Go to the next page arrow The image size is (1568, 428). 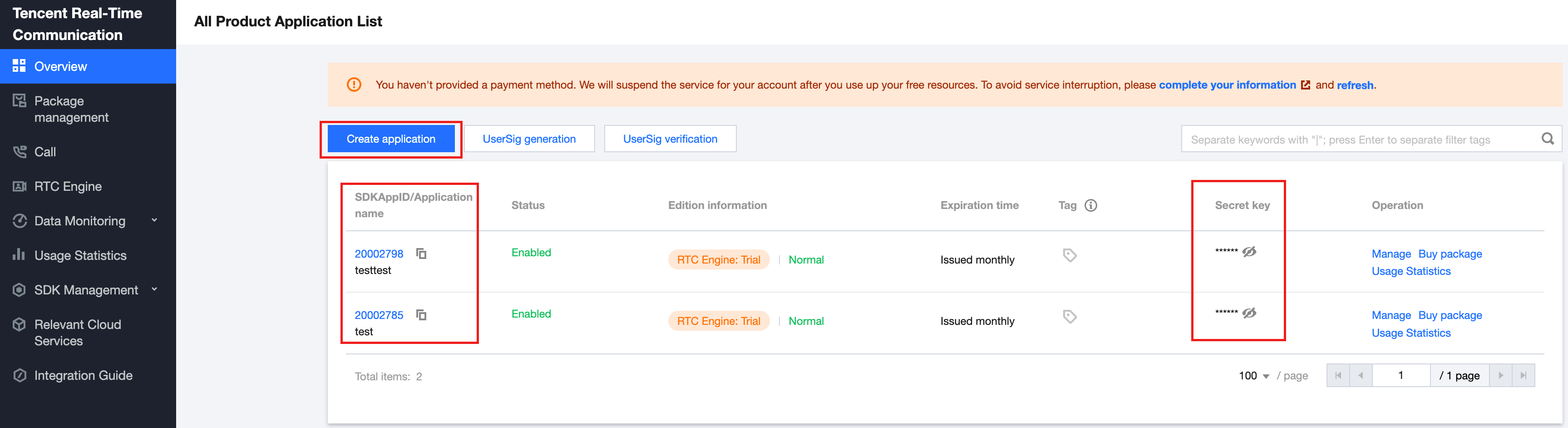coord(1500,376)
